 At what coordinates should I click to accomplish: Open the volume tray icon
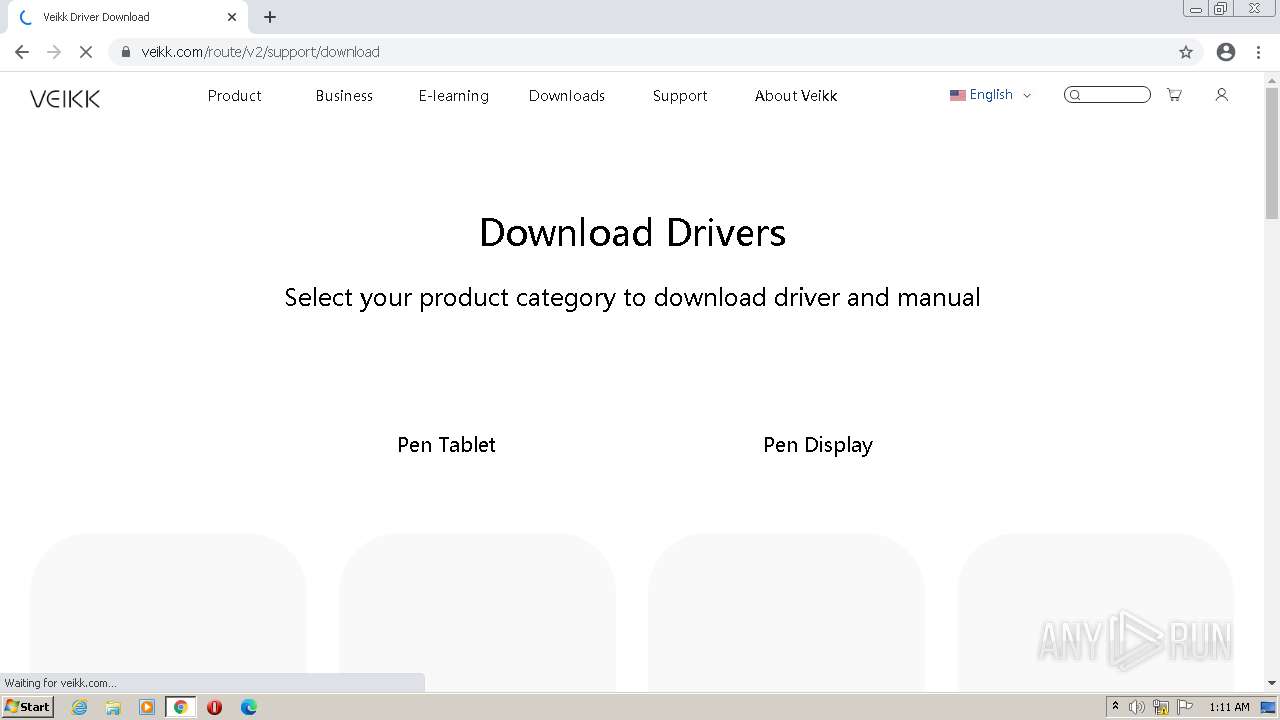(x=1137, y=707)
